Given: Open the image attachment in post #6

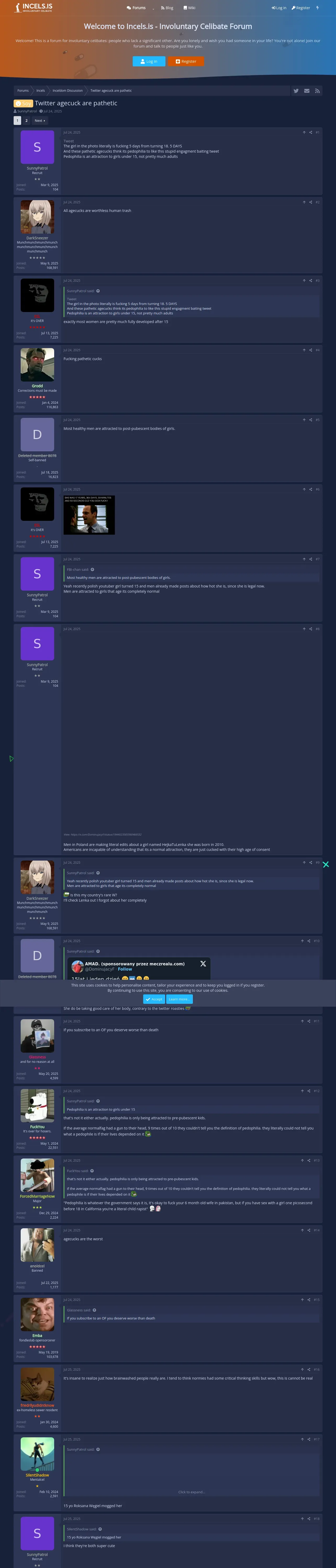Looking at the screenshot, I should click(x=89, y=515).
